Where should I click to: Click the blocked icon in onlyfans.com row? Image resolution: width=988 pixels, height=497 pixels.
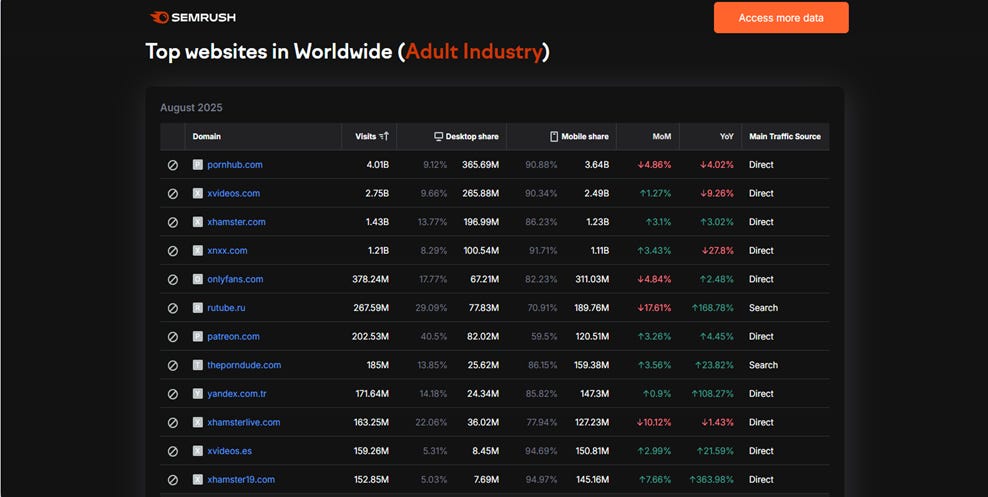pos(173,280)
